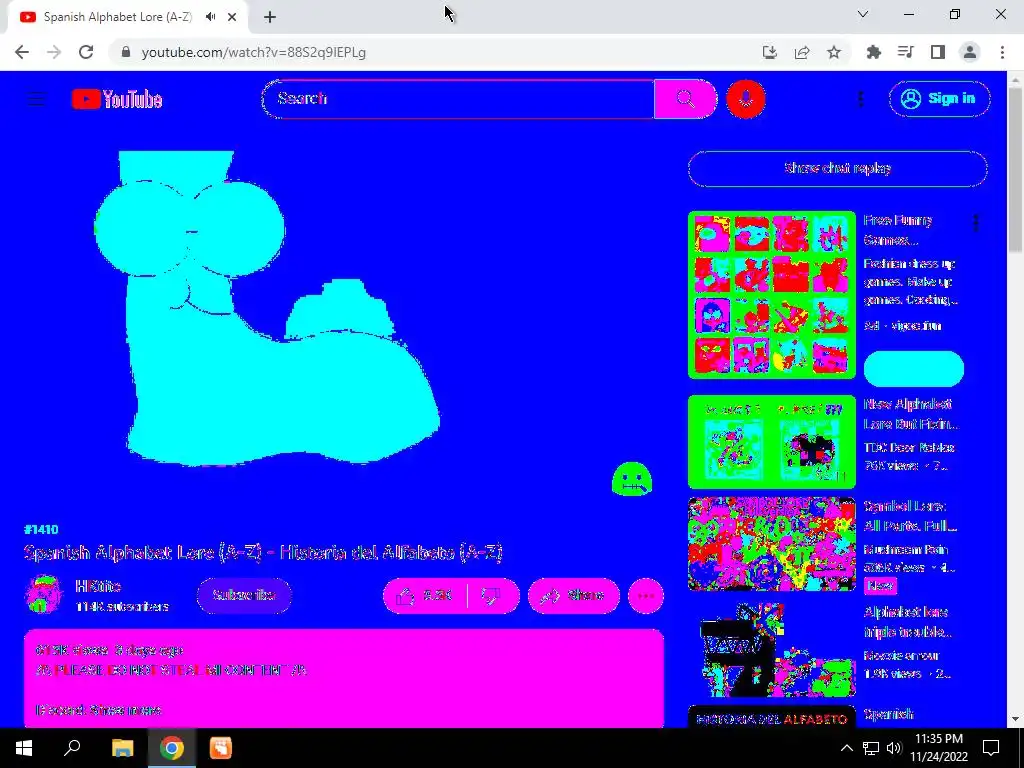Image resolution: width=1024 pixels, height=768 pixels.
Task: Open the network tray icon
Action: pyautogui.click(x=871, y=748)
